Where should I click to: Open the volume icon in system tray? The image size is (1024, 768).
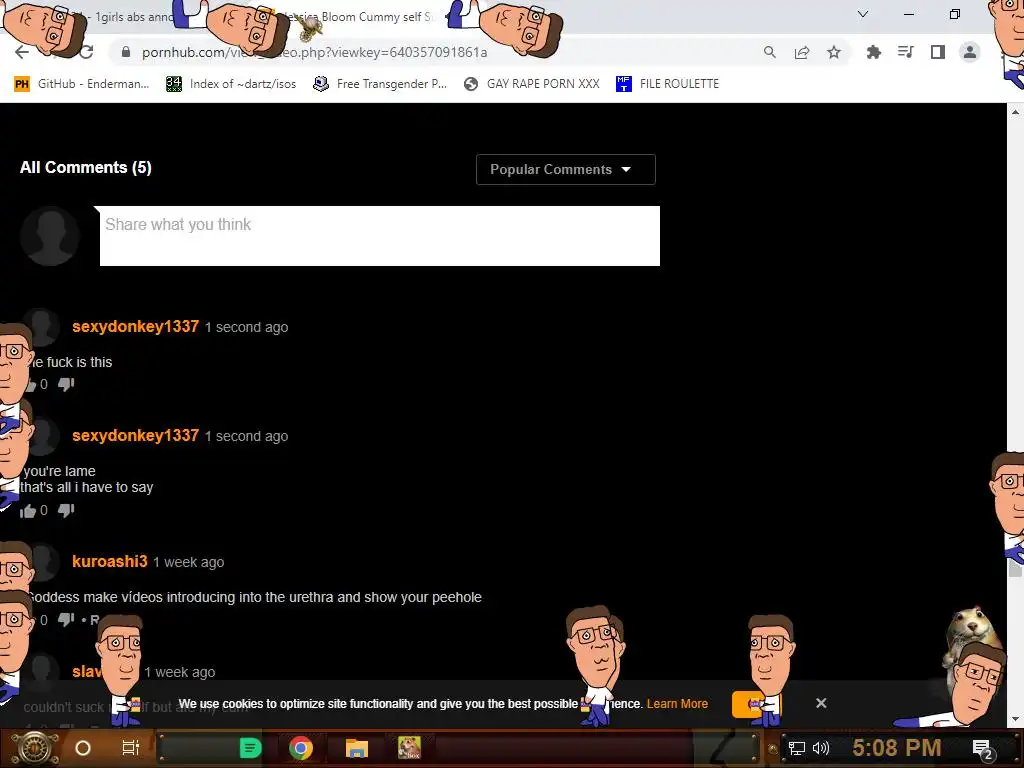(821, 748)
